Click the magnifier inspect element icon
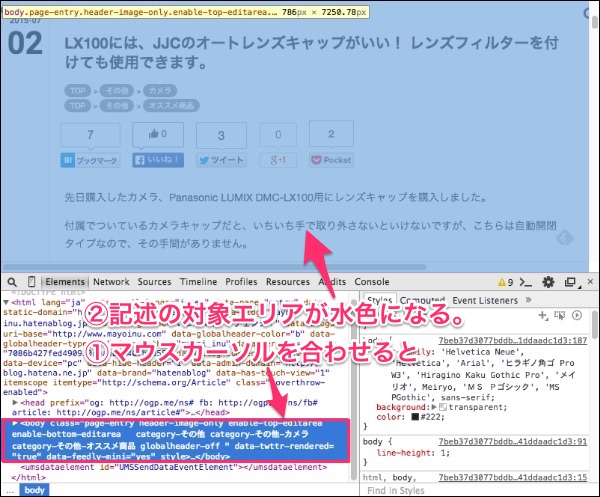 12,282
